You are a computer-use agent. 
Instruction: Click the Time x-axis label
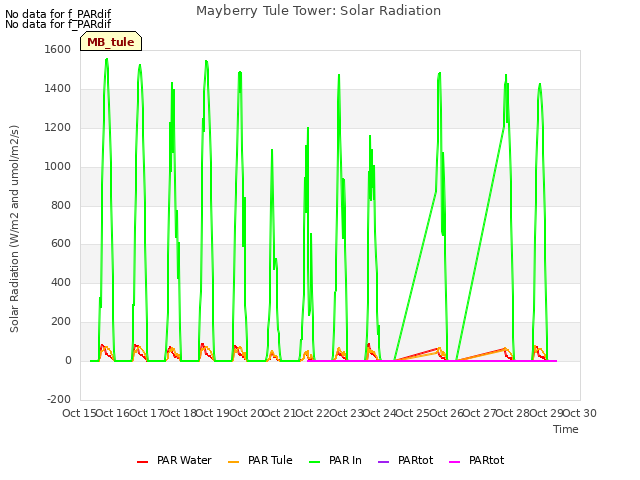click(566, 429)
